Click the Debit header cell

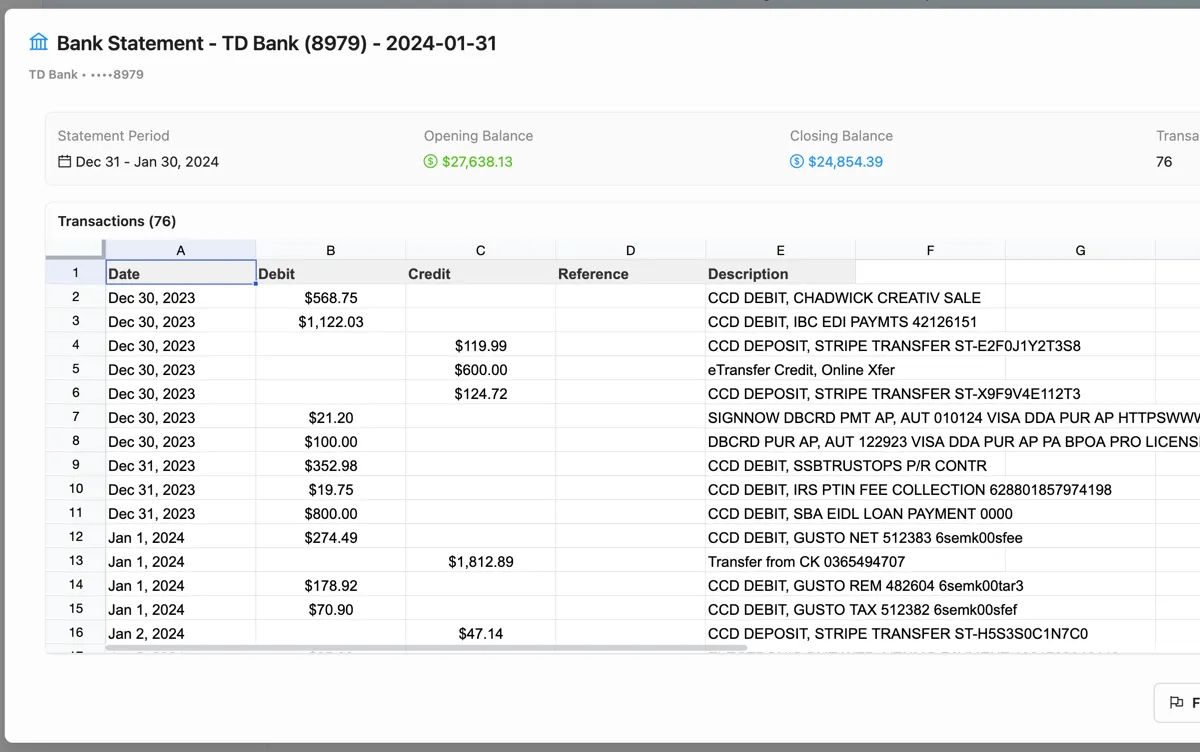[330, 274]
